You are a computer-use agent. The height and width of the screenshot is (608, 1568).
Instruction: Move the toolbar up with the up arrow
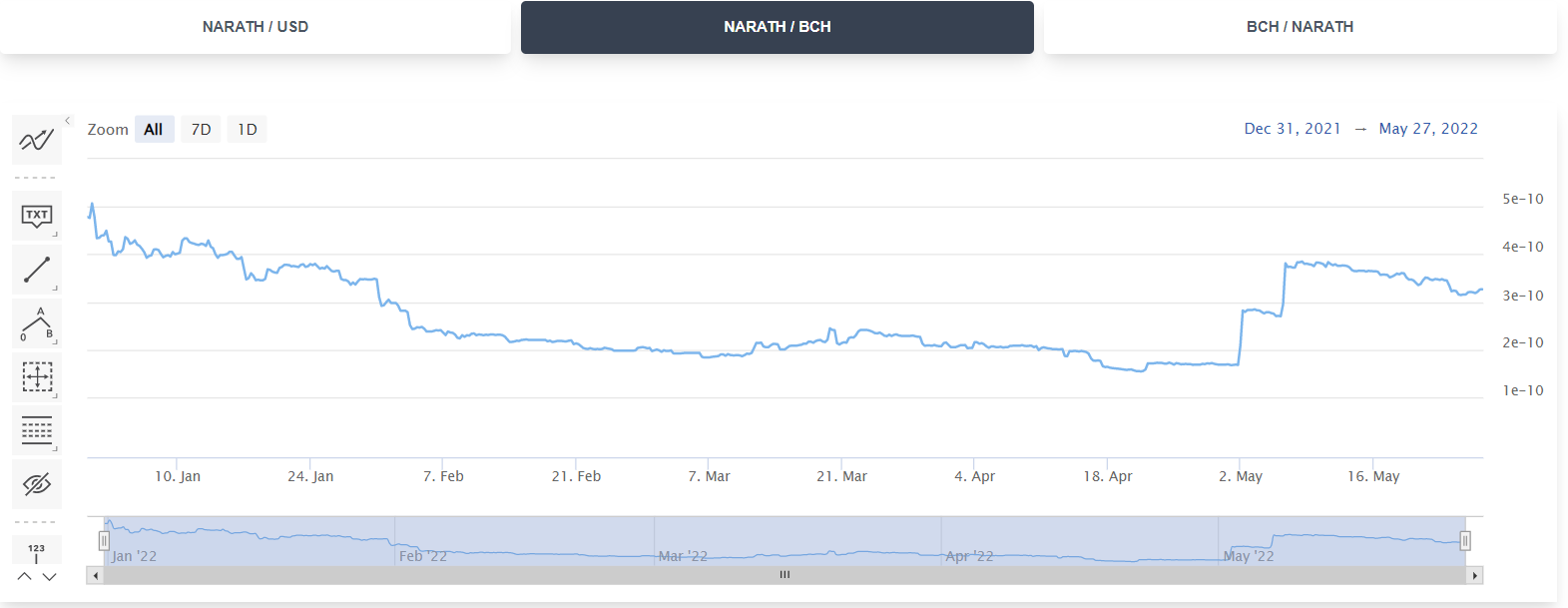pyautogui.click(x=25, y=577)
